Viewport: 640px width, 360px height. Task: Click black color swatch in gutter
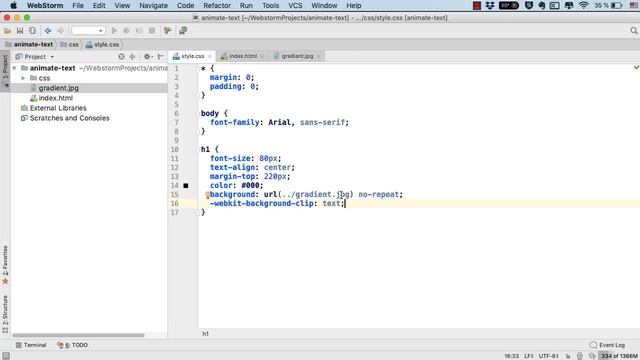pyautogui.click(x=186, y=186)
